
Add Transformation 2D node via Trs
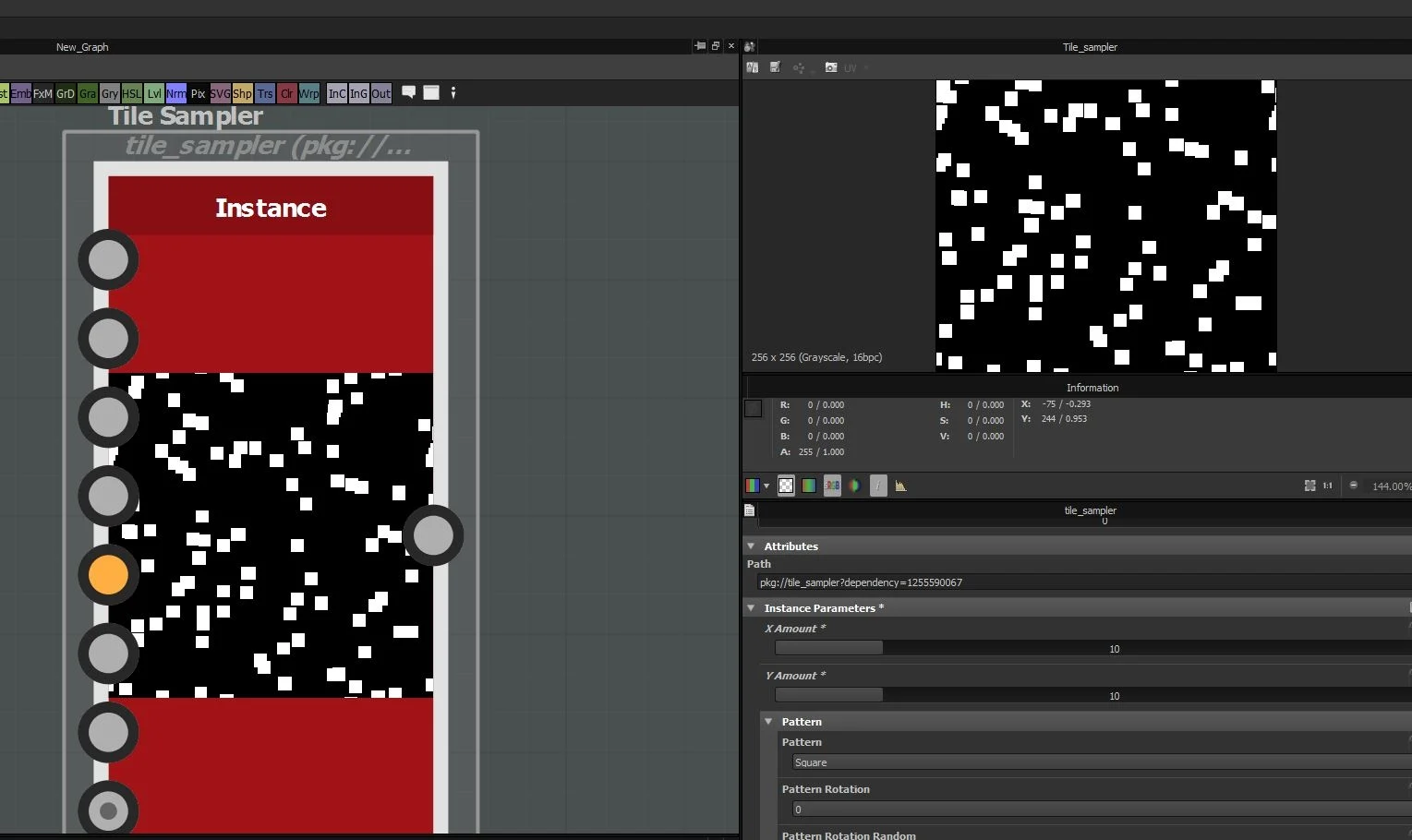pyautogui.click(x=265, y=93)
